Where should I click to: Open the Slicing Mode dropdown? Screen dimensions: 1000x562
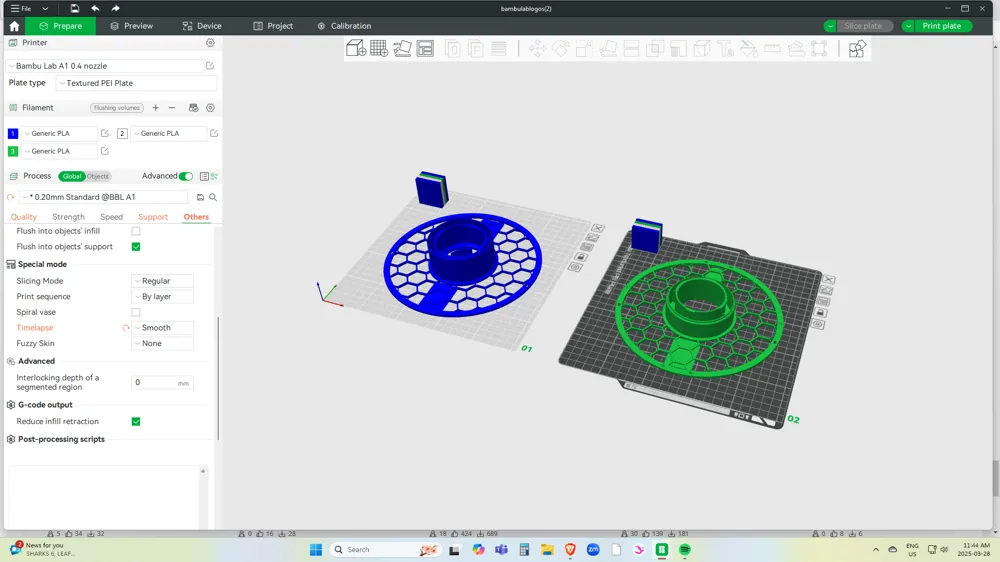point(162,281)
